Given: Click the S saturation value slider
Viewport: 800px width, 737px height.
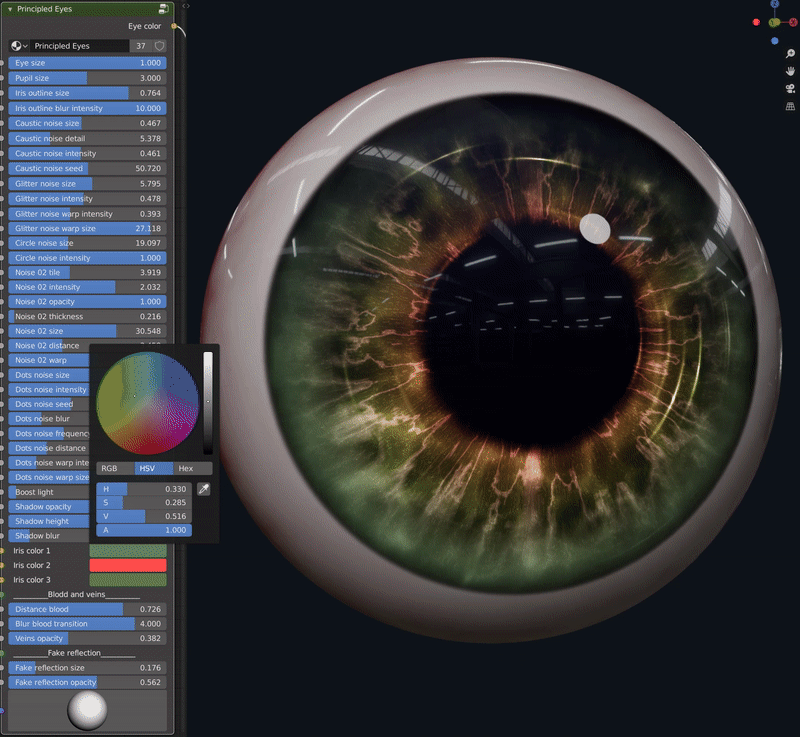Looking at the screenshot, I should click(x=144, y=502).
